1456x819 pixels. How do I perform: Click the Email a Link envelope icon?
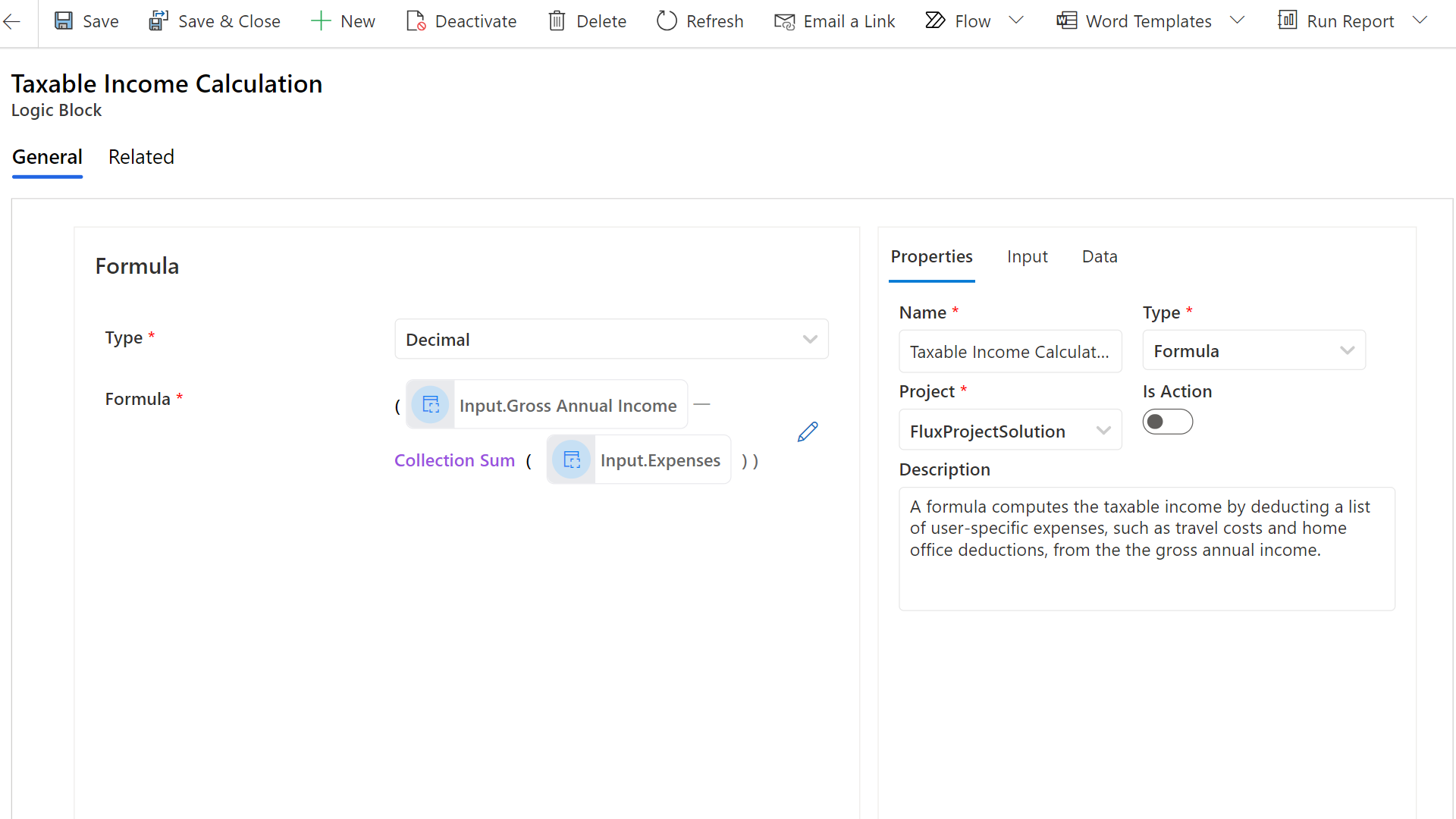pos(784,21)
